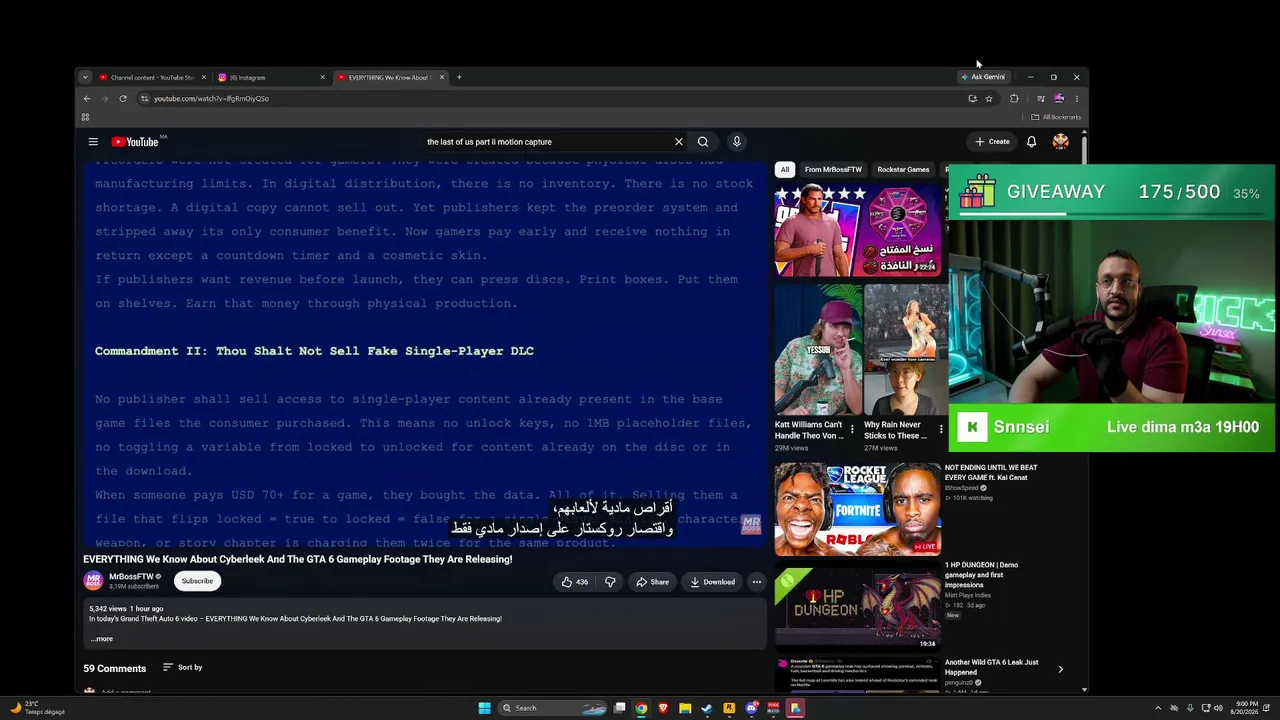Go back in browser history

[87, 99]
